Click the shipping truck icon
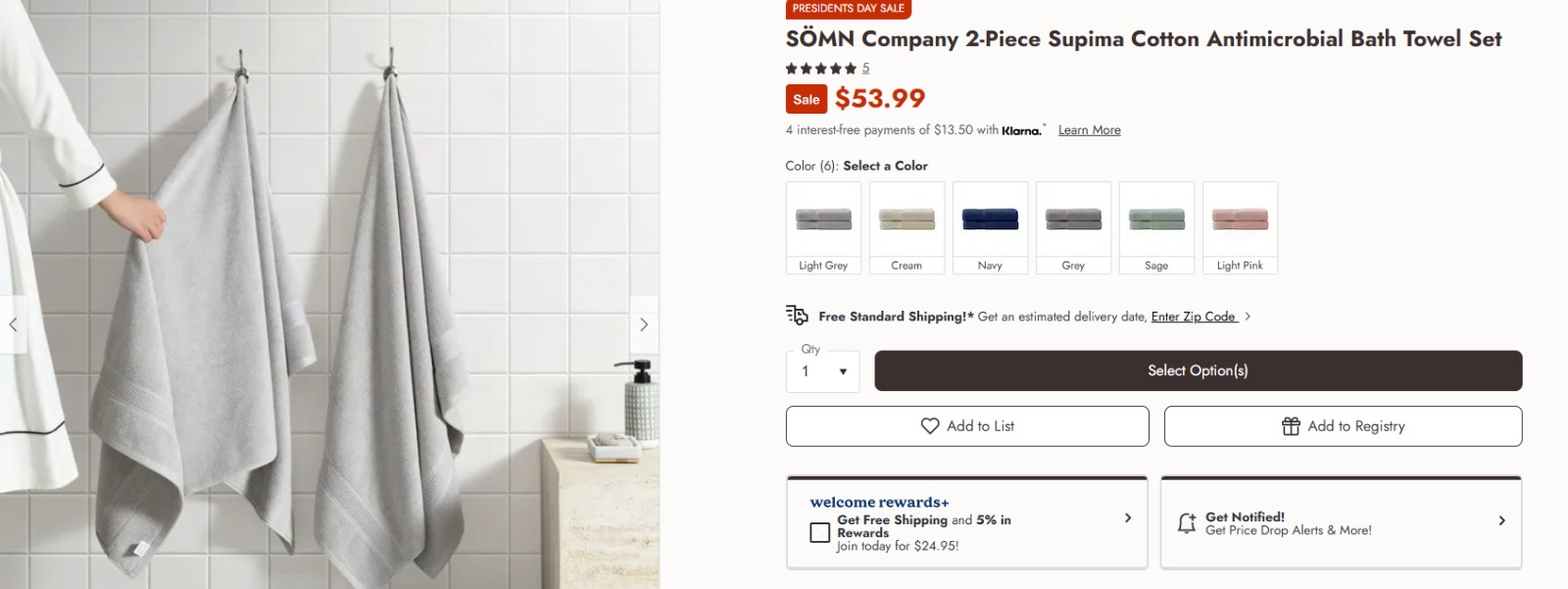 (797, 316)
